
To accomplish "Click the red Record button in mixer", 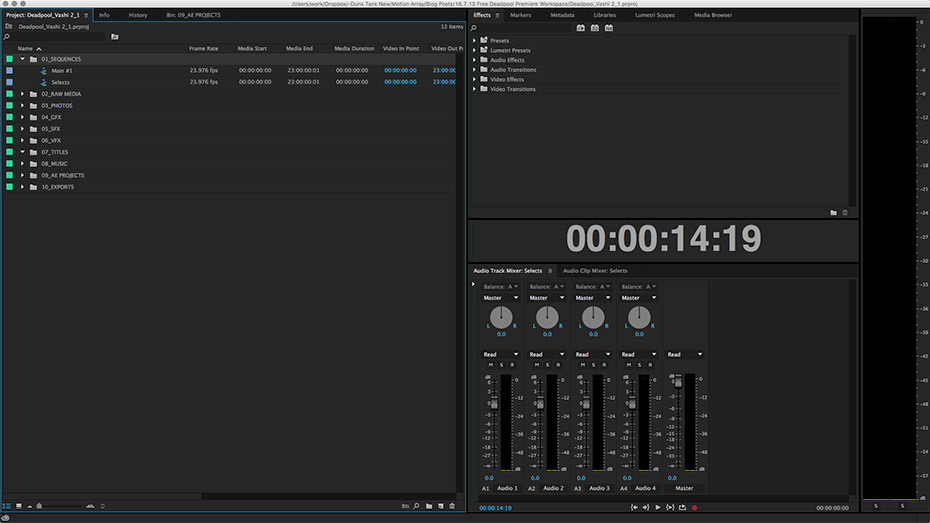I will (694, 507).
